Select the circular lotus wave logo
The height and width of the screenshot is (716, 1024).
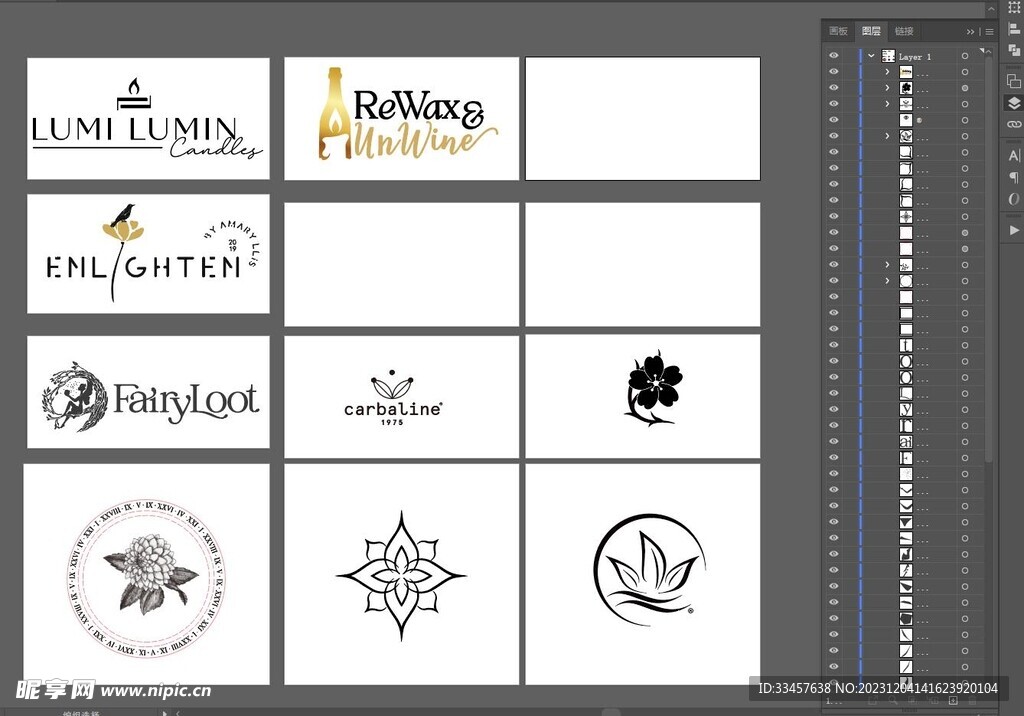(x=650, y=570)
